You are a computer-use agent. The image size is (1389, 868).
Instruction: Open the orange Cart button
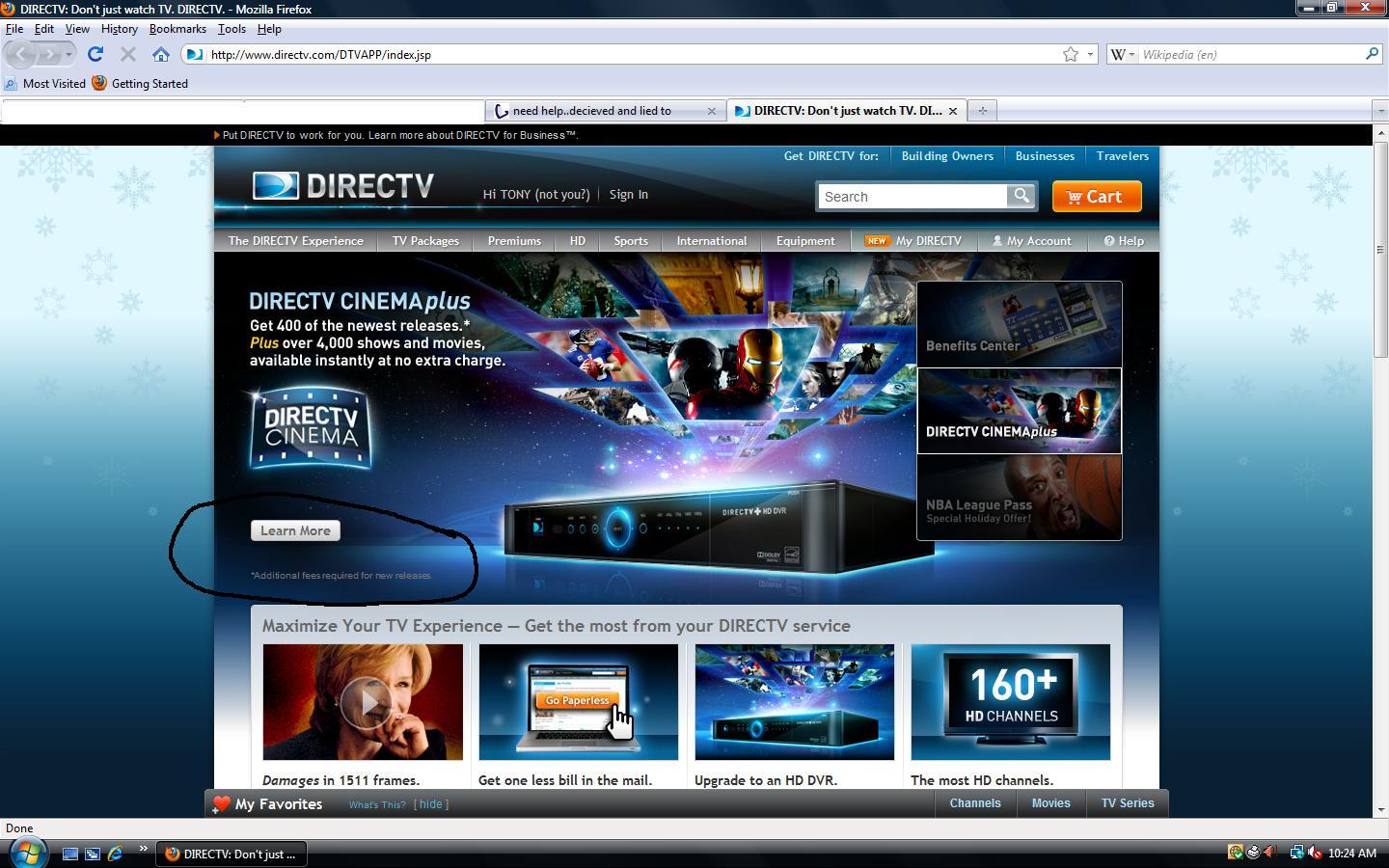pos(1097,197)
